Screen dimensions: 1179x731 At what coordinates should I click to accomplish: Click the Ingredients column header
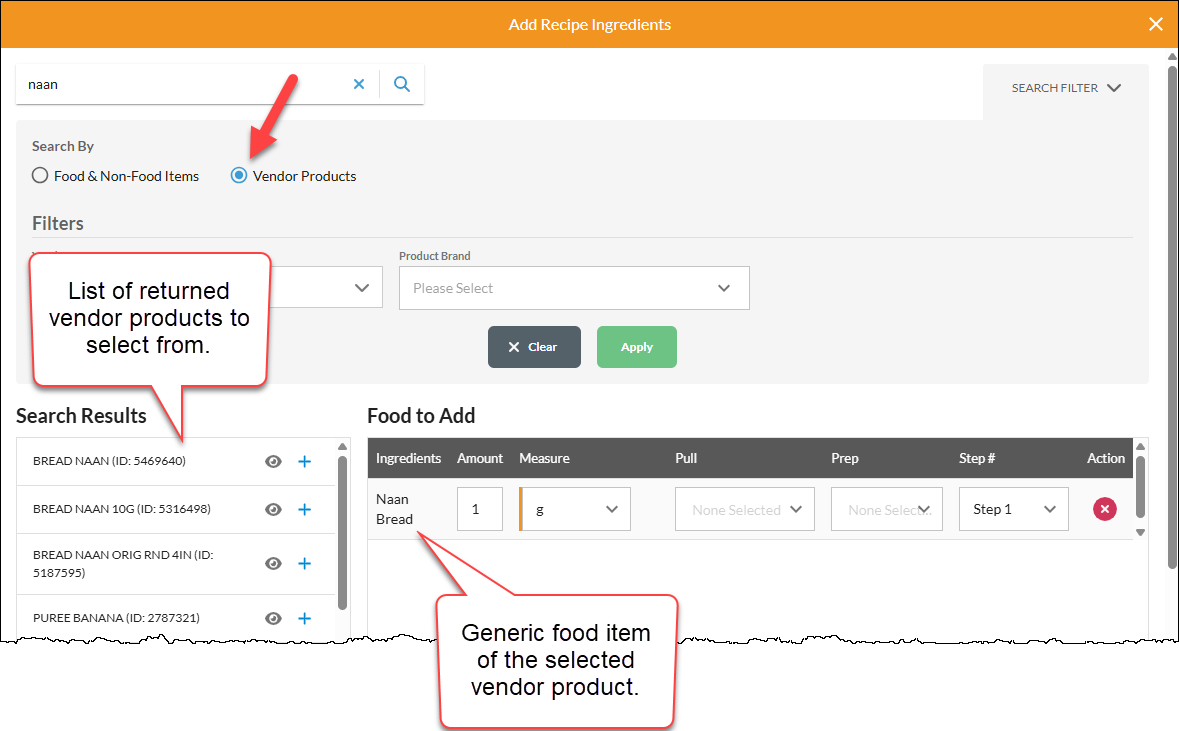pyautogui.click(x=408, y=458)
